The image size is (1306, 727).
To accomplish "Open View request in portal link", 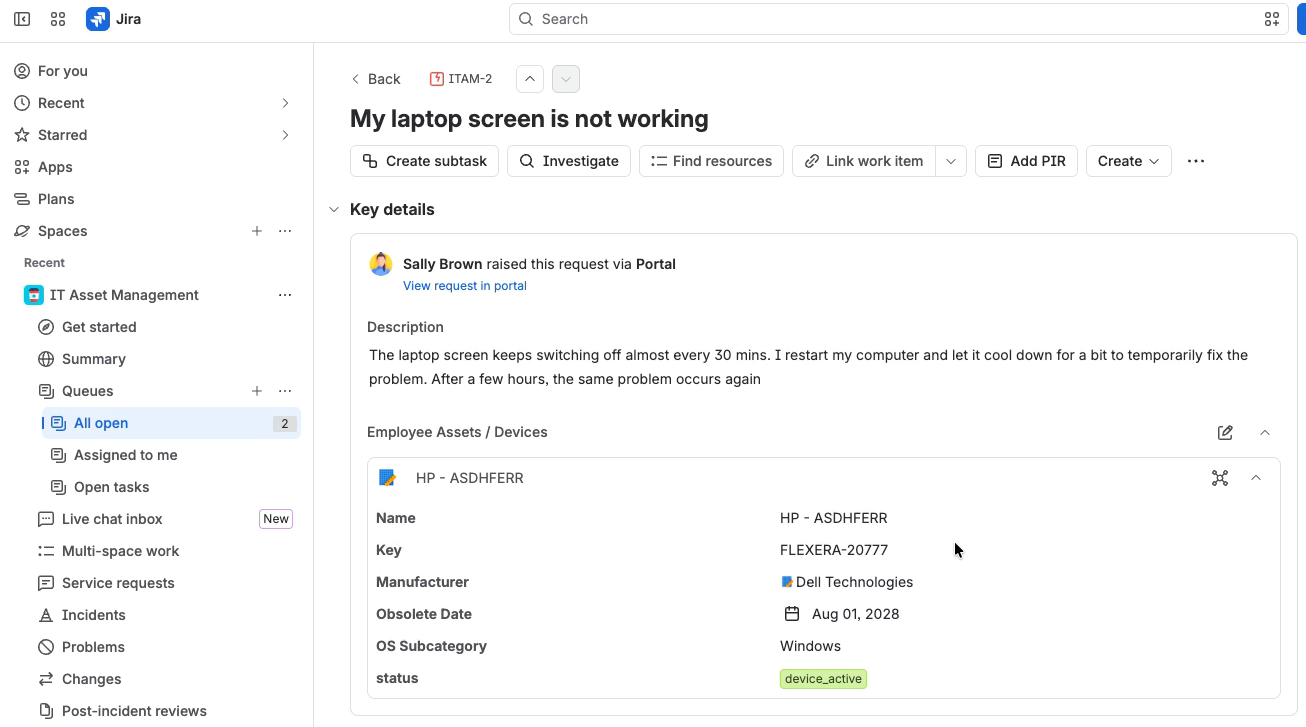I will (465, 286).
